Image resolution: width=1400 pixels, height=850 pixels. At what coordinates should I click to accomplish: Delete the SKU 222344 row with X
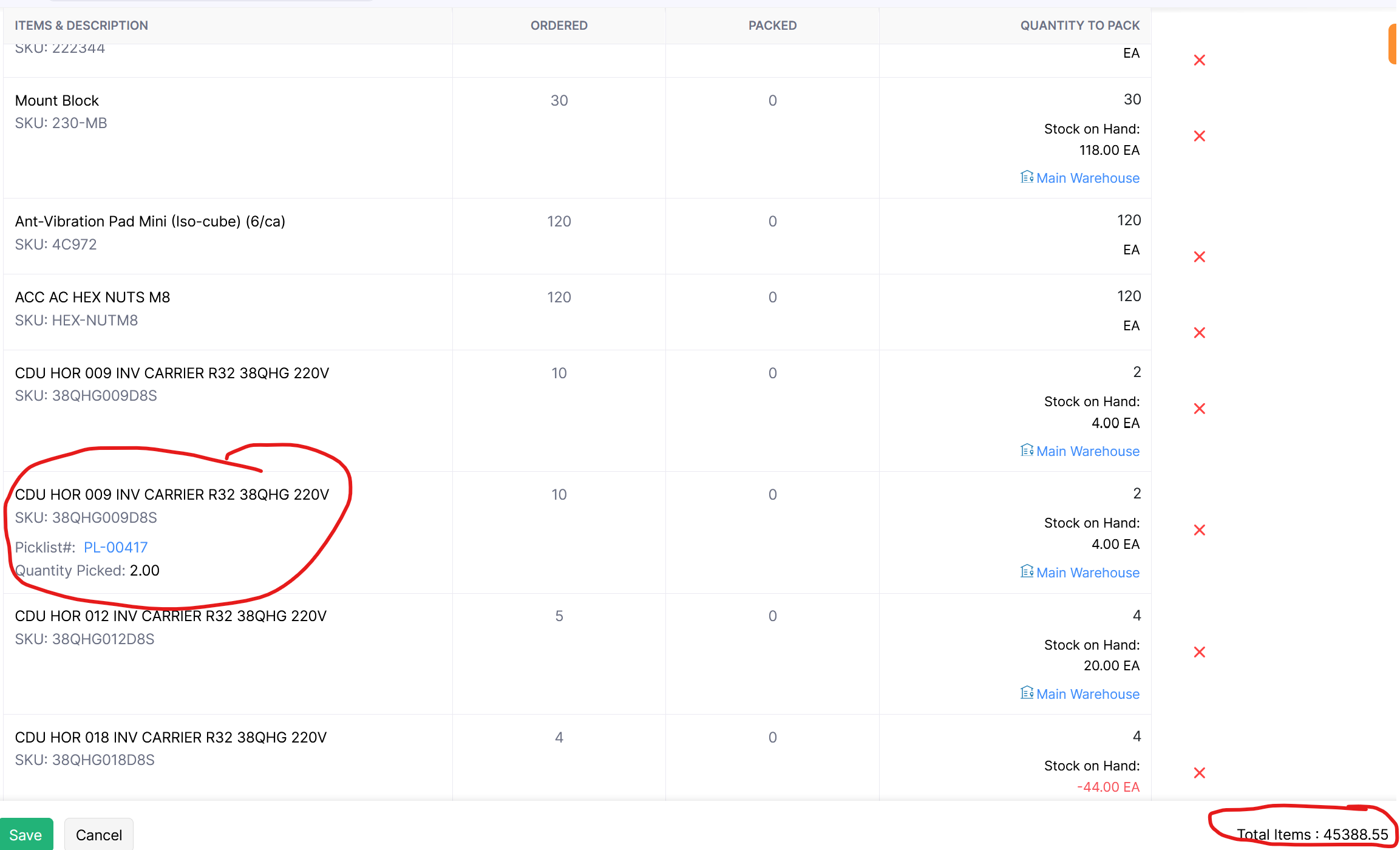[x=1199, y=60]
